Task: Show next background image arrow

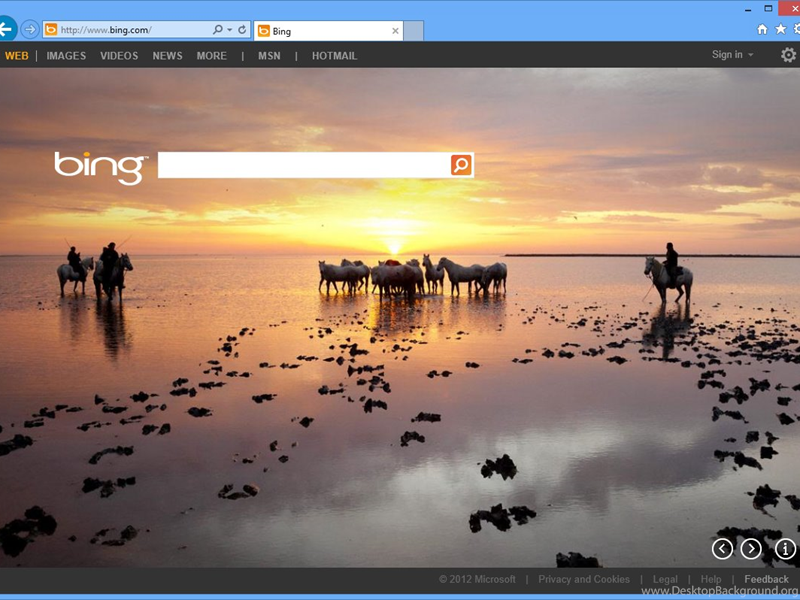Action: point(751,548)
